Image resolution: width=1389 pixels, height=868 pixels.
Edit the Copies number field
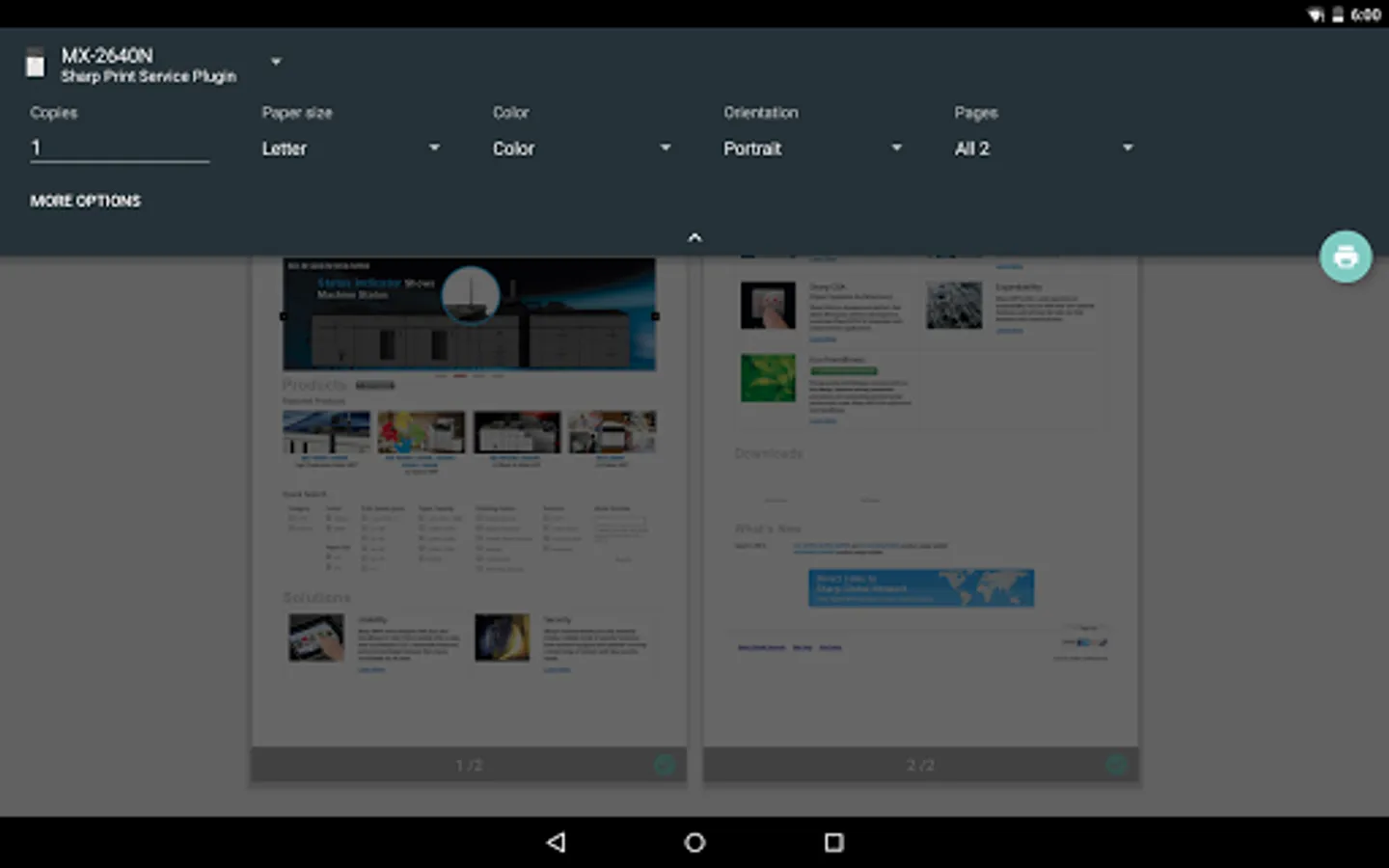(120, 148)
